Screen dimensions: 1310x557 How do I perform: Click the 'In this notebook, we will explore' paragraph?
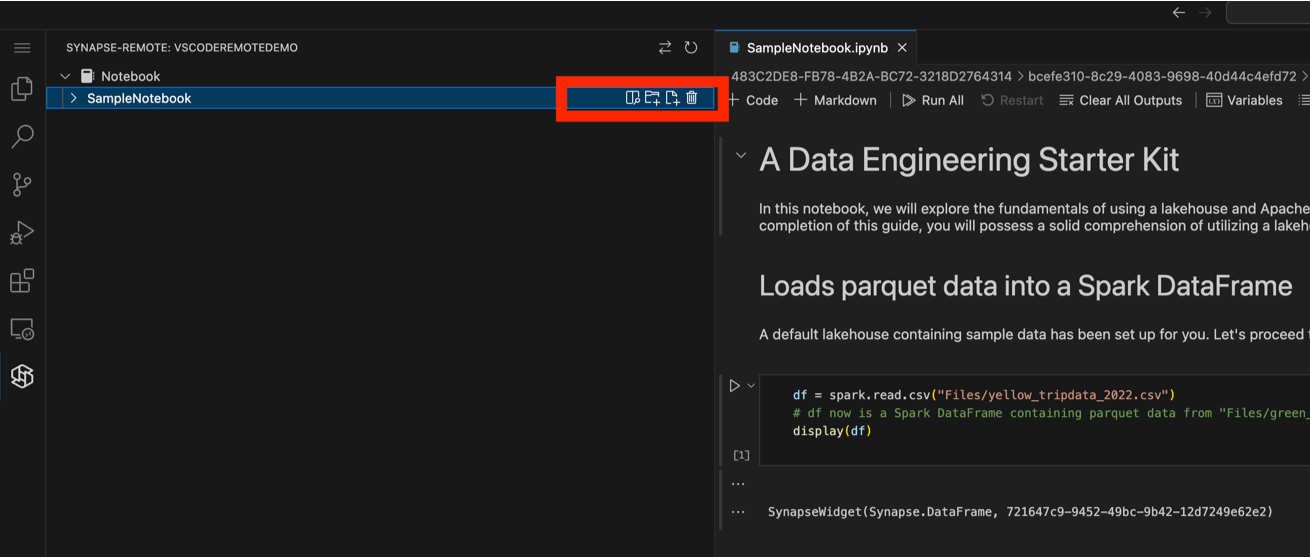point(1034,217)
